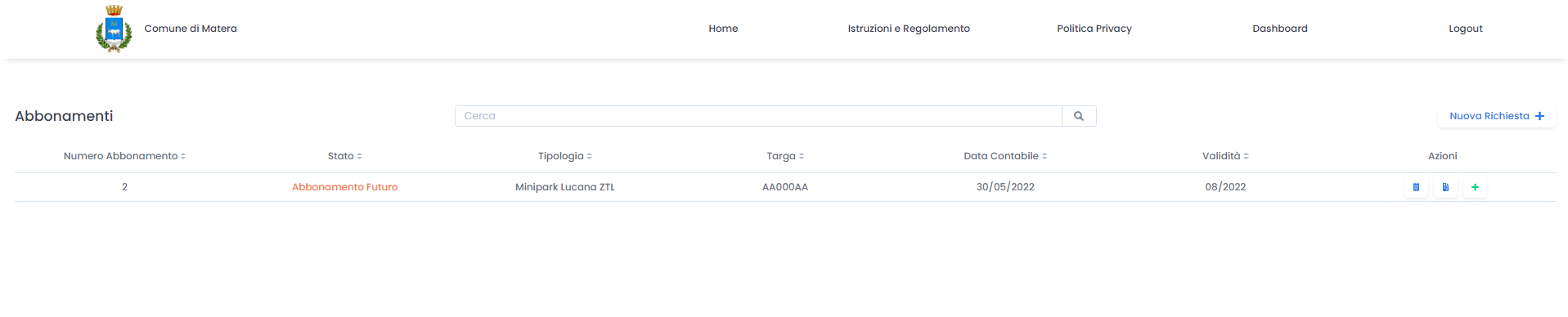Sort the table by Data Contabile
This screenshot has height=317, width=1568.
(1045, 156)
